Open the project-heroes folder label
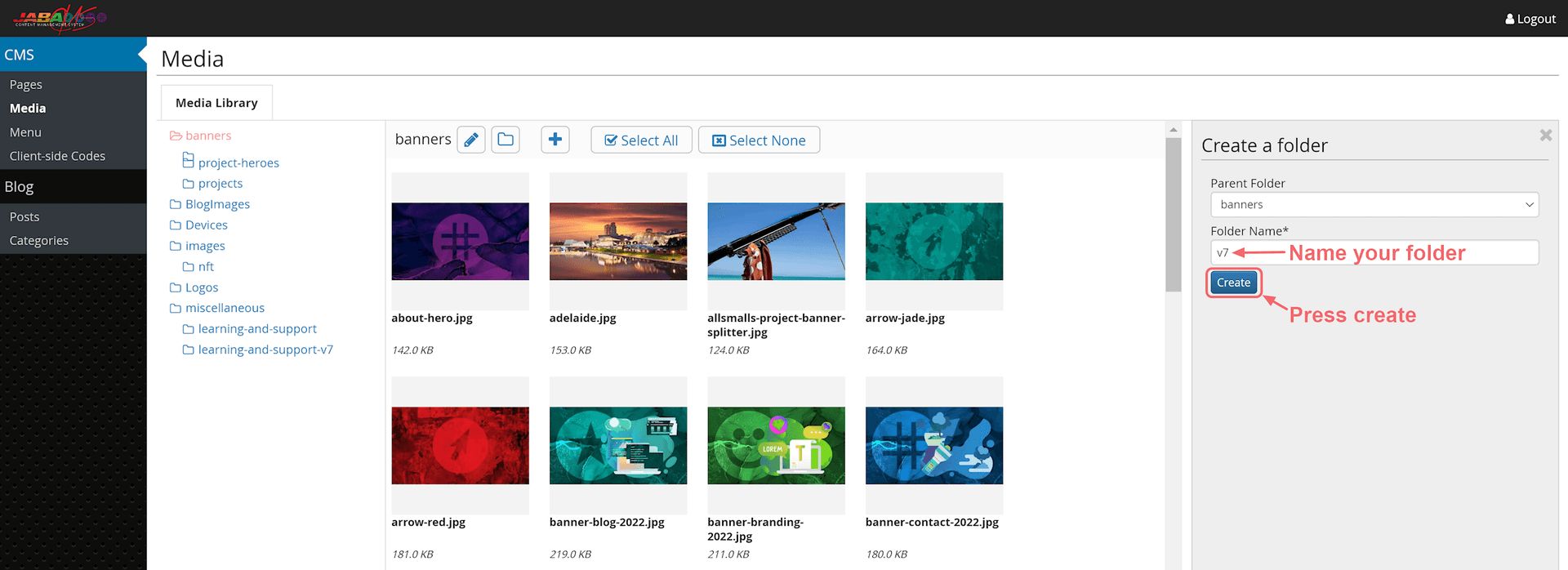The height and width of the screenshot is (570, 1568). [238, 163]
